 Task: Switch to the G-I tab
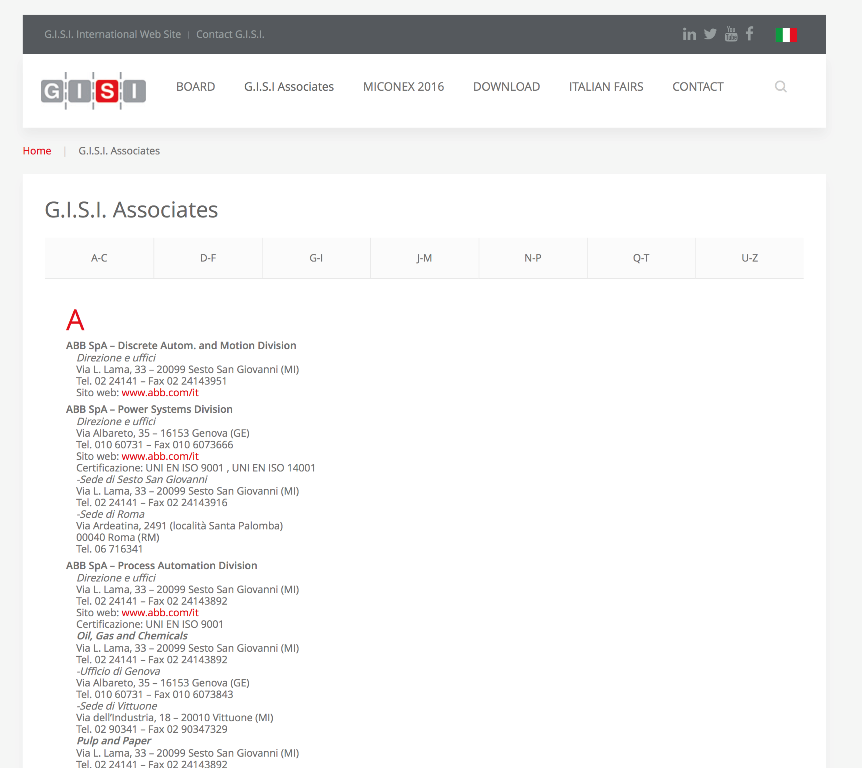pyautogui.click(x=316, y=258)
